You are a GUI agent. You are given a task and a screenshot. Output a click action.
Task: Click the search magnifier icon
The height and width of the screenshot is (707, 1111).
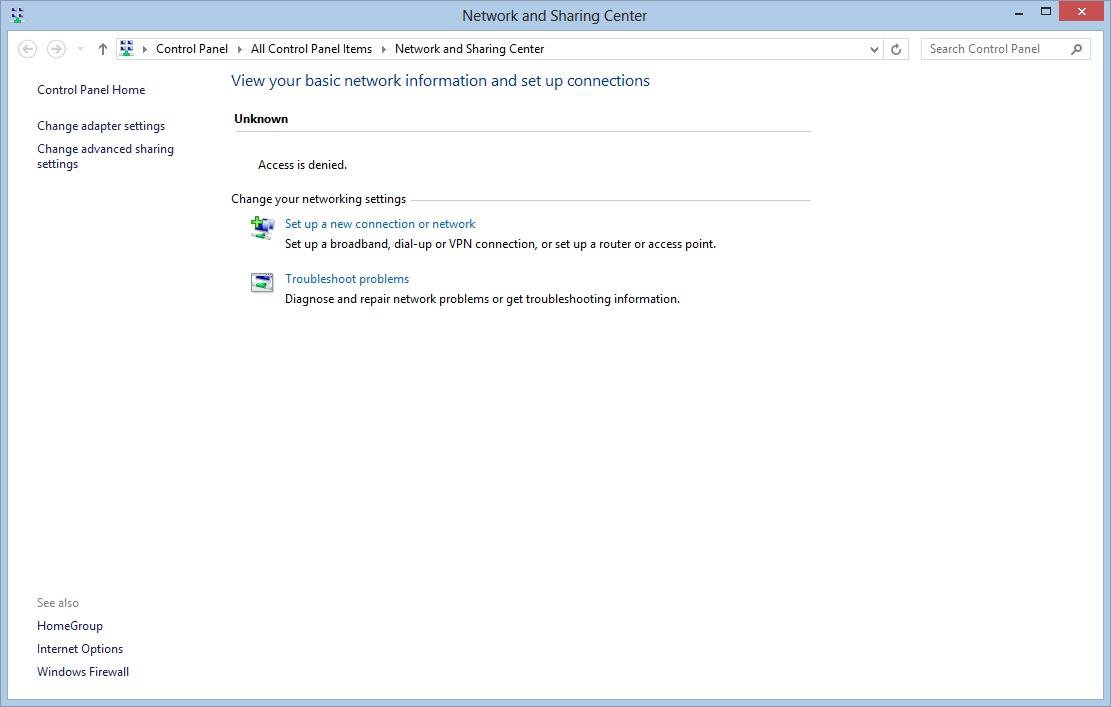1076,49
